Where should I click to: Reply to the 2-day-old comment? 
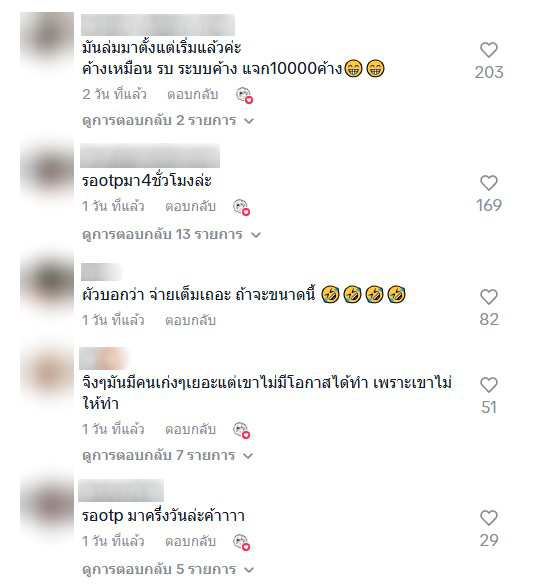click(x=193, y=95)
